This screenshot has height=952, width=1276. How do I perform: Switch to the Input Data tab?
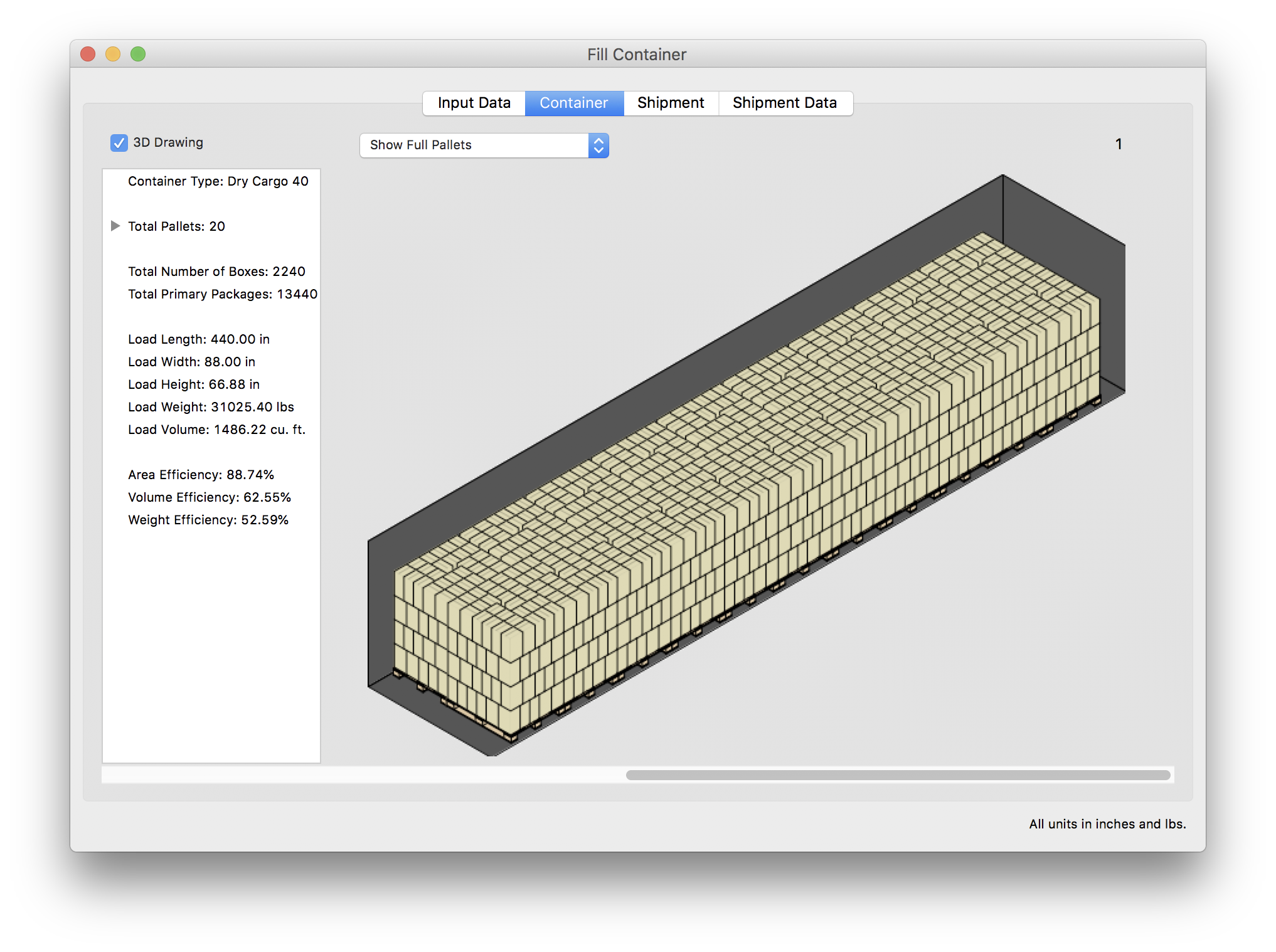coord(474,103)
